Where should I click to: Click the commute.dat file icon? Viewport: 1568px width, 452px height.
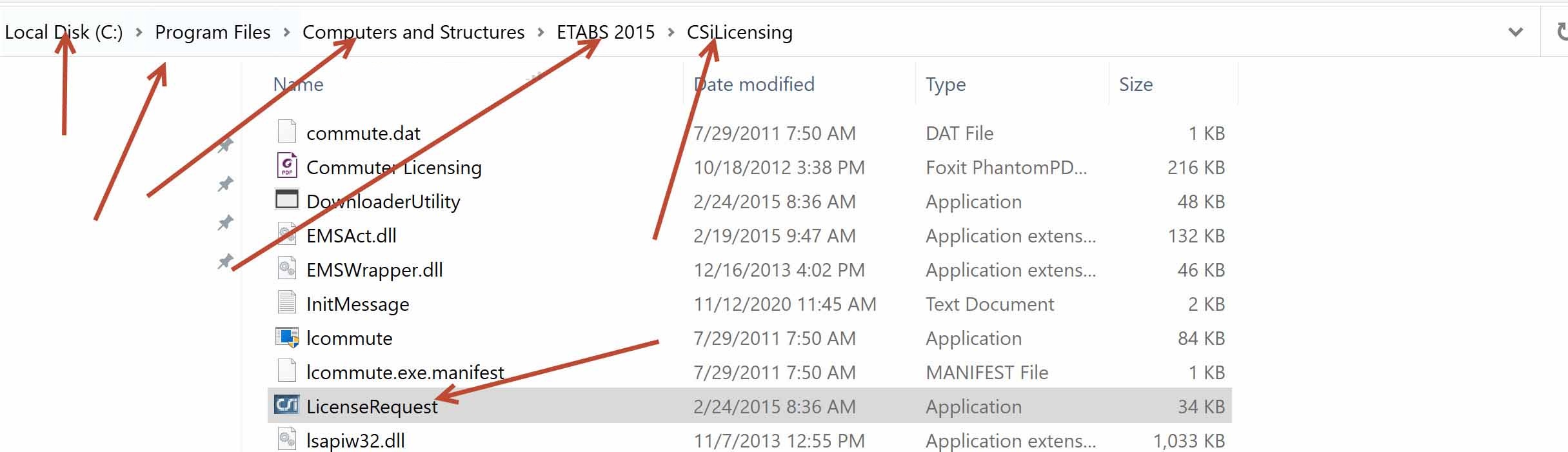tap(286, 132)
